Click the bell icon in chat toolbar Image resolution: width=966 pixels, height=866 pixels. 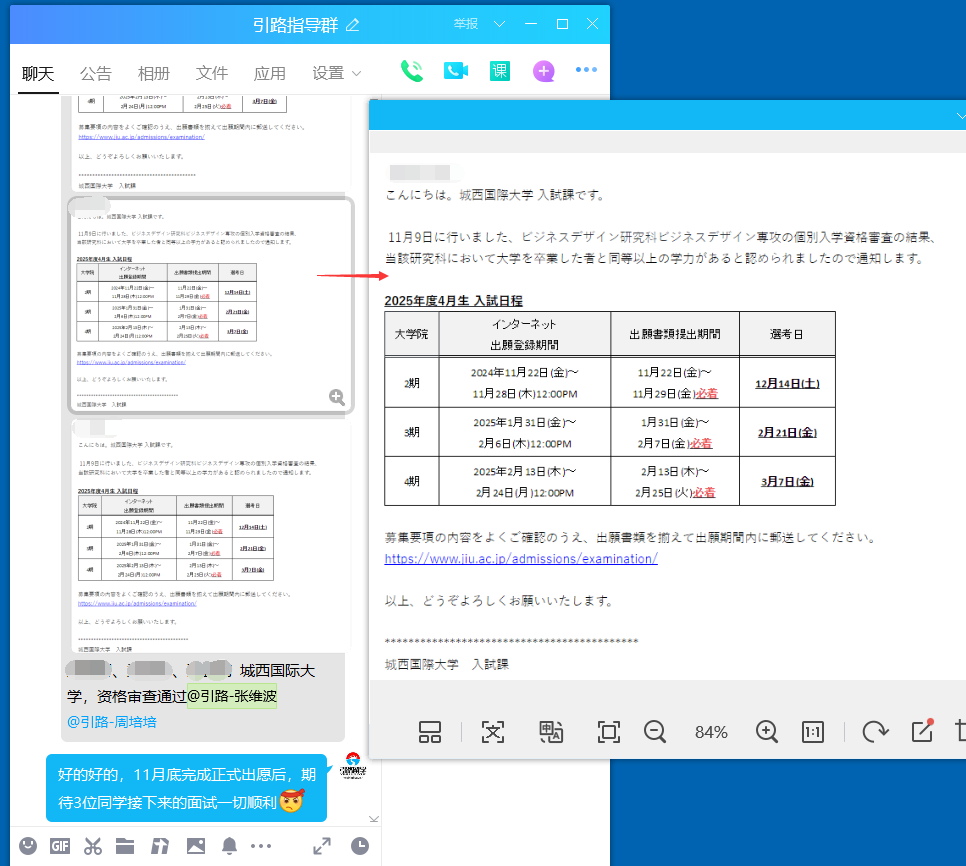pos(229,846)
